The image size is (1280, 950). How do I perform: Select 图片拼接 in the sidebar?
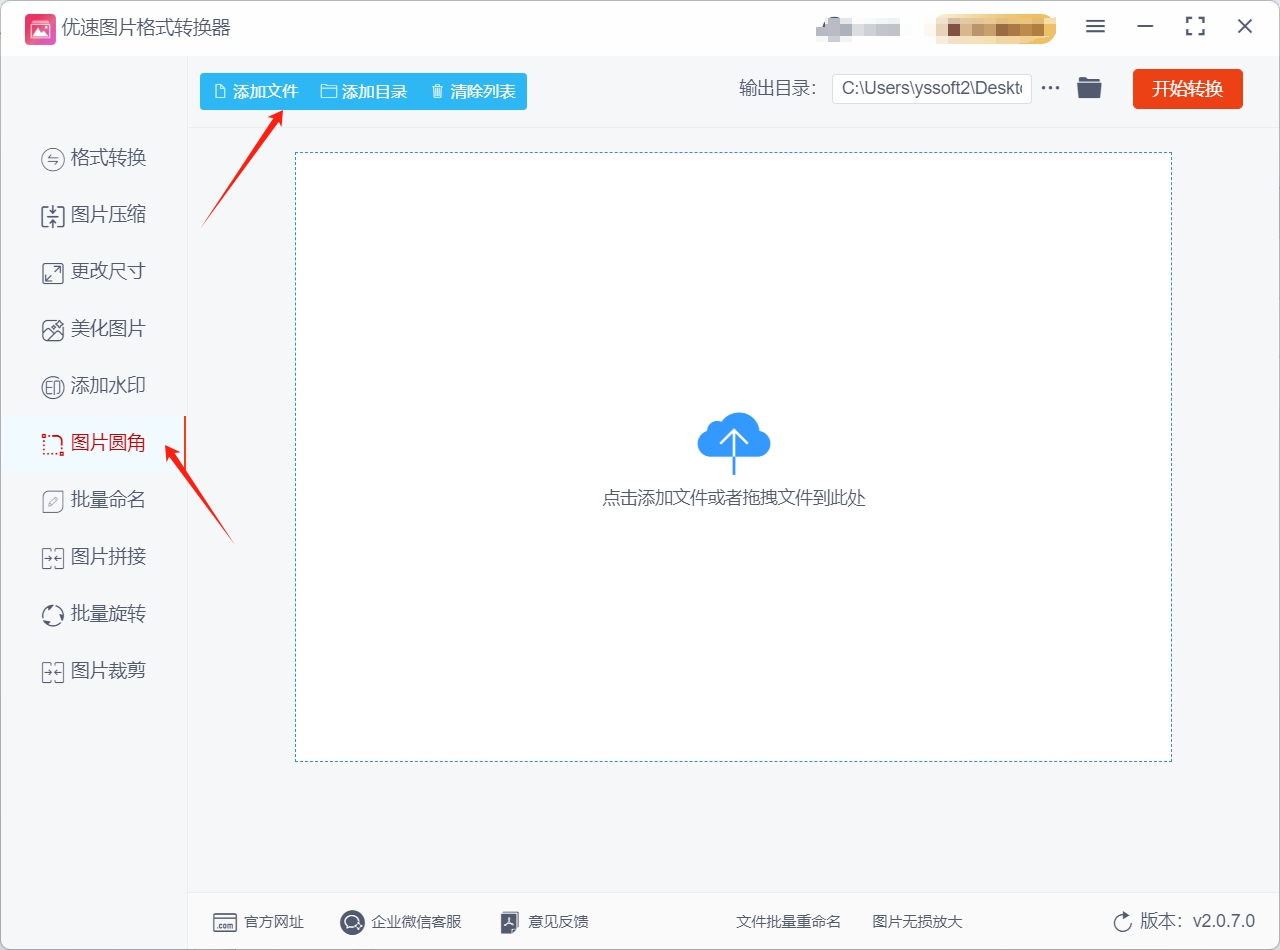coord(94,557)
